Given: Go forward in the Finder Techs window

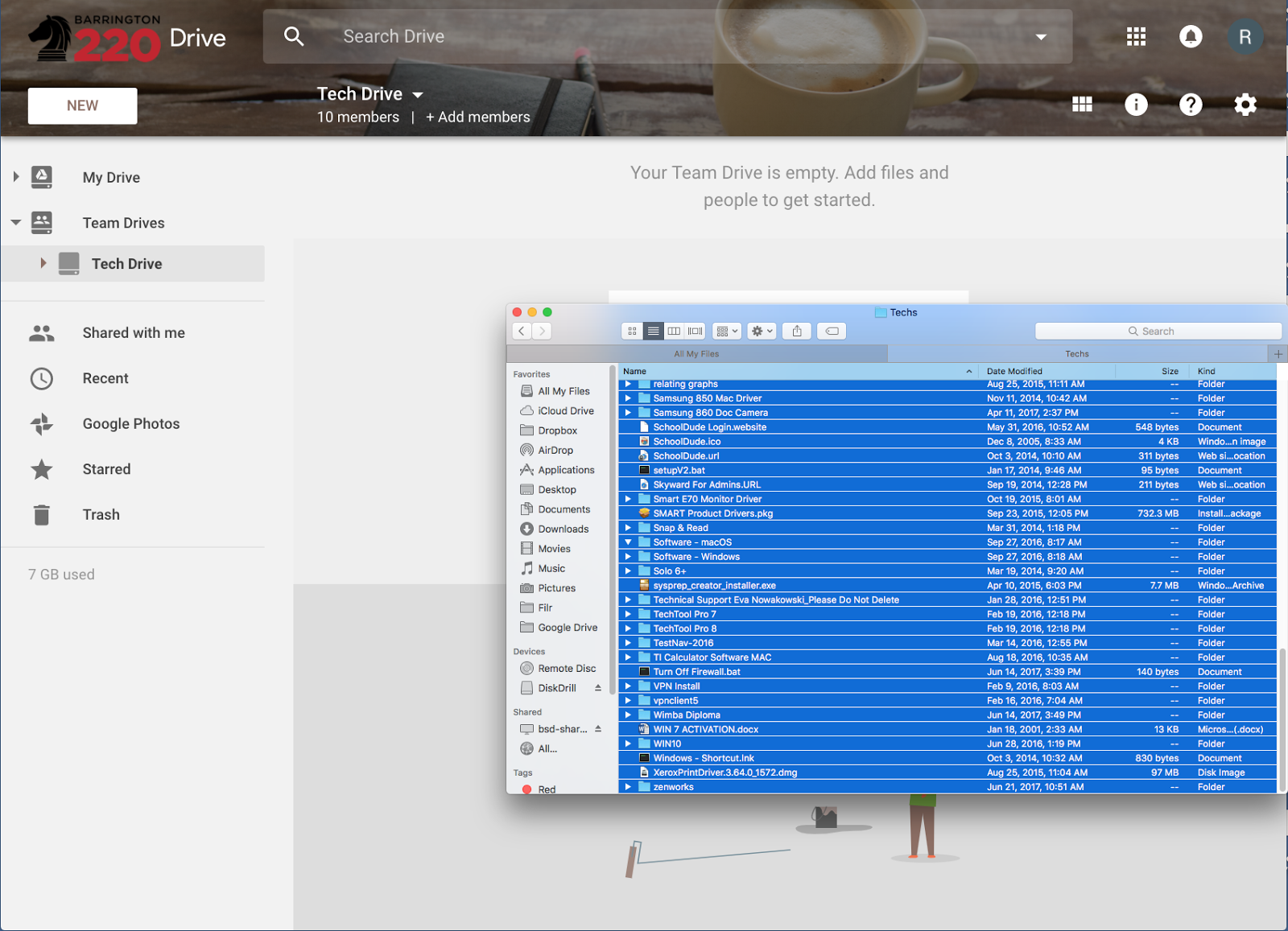Looking at the screenshot, I should tap(543, 331).
